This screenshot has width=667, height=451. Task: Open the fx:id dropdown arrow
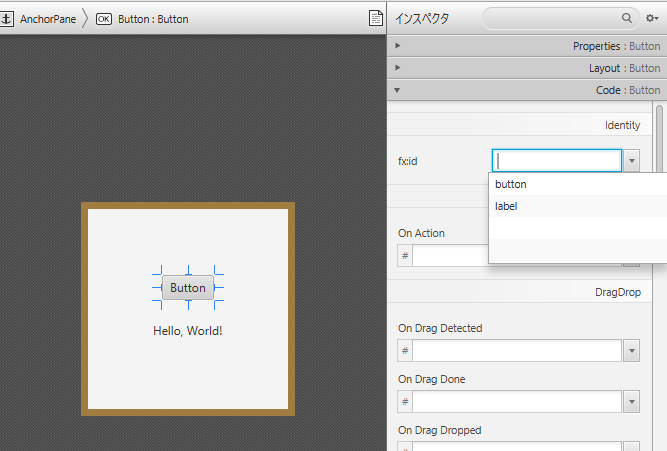632,161
